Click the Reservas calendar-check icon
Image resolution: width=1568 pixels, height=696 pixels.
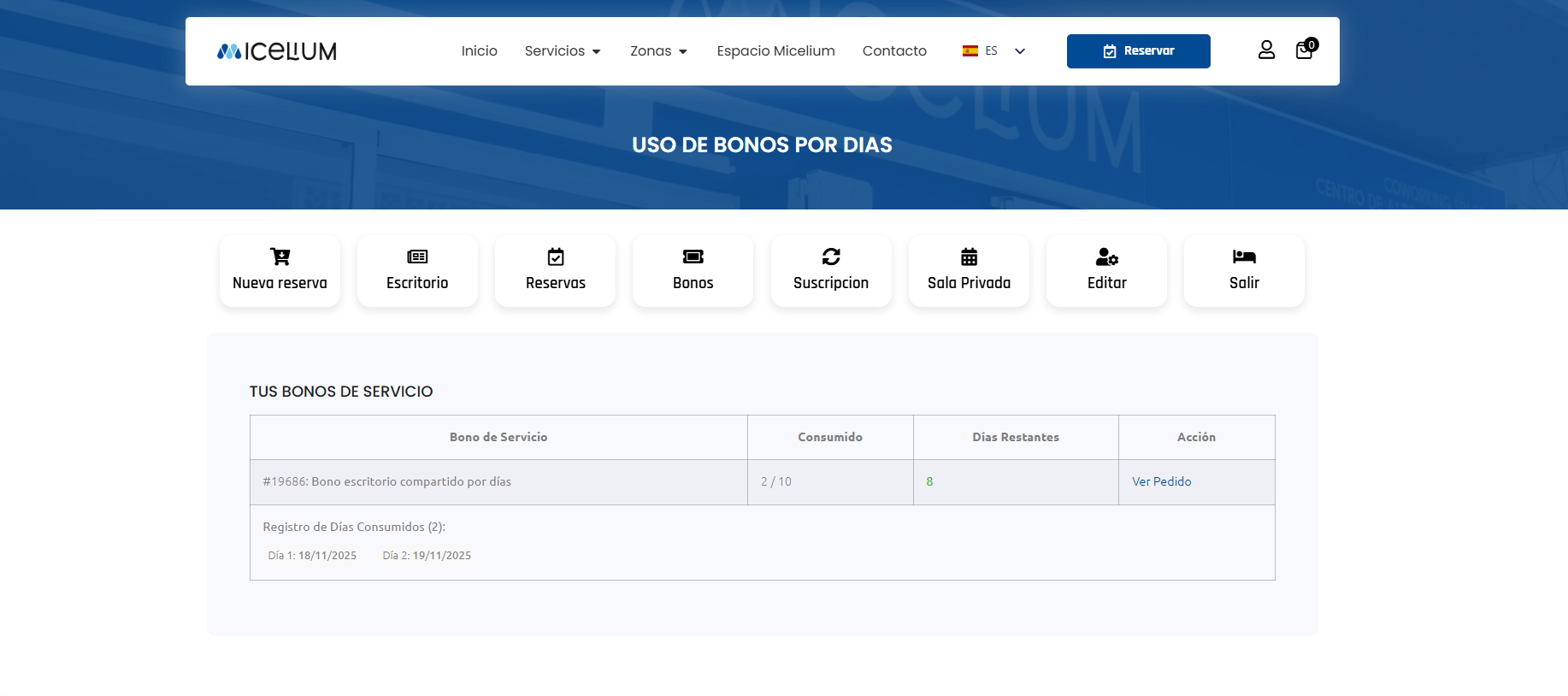tap(556, 257)
